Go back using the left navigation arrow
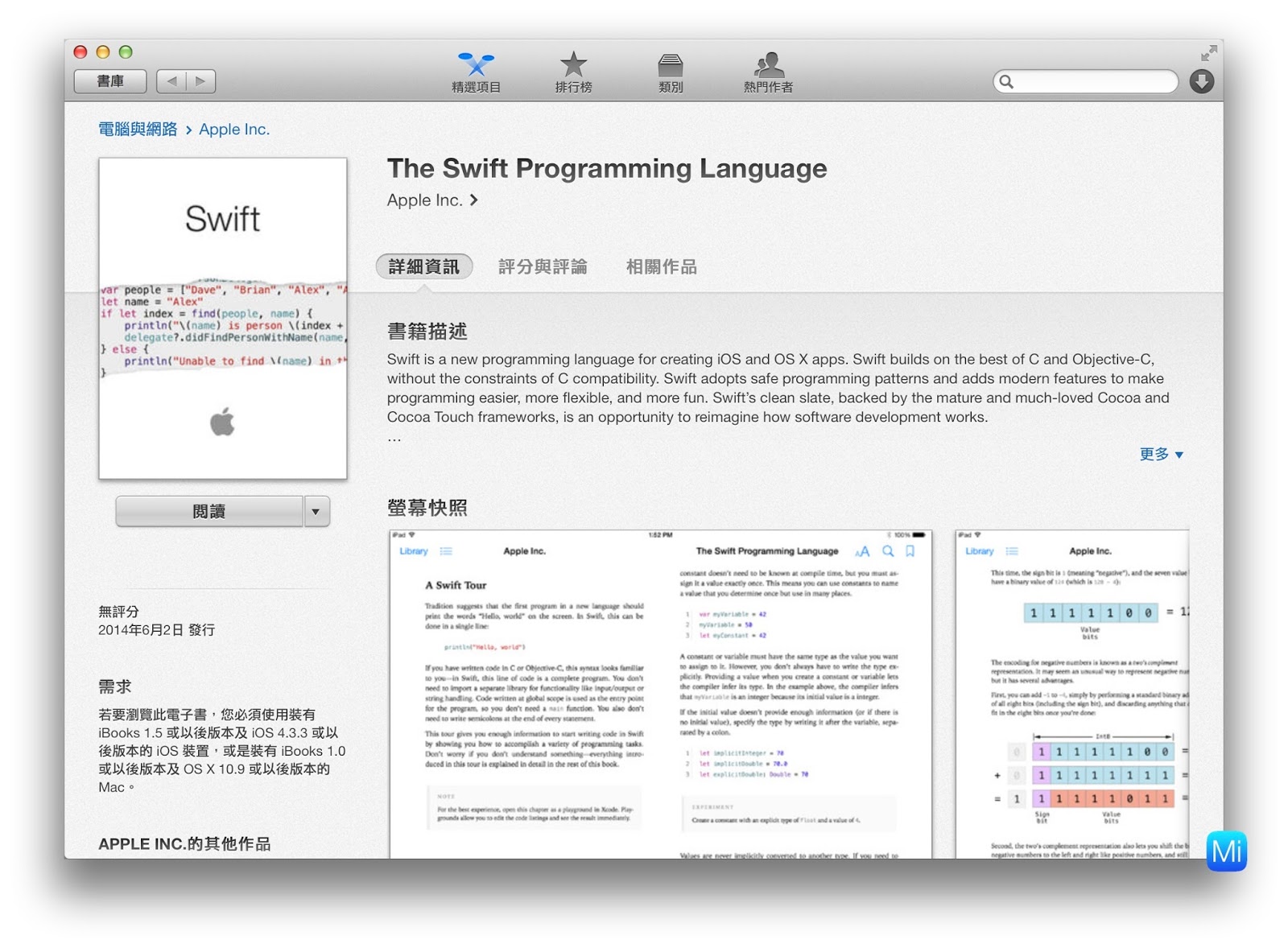The height and width of the screenshot is (948, 1288). tap(171, 81)
